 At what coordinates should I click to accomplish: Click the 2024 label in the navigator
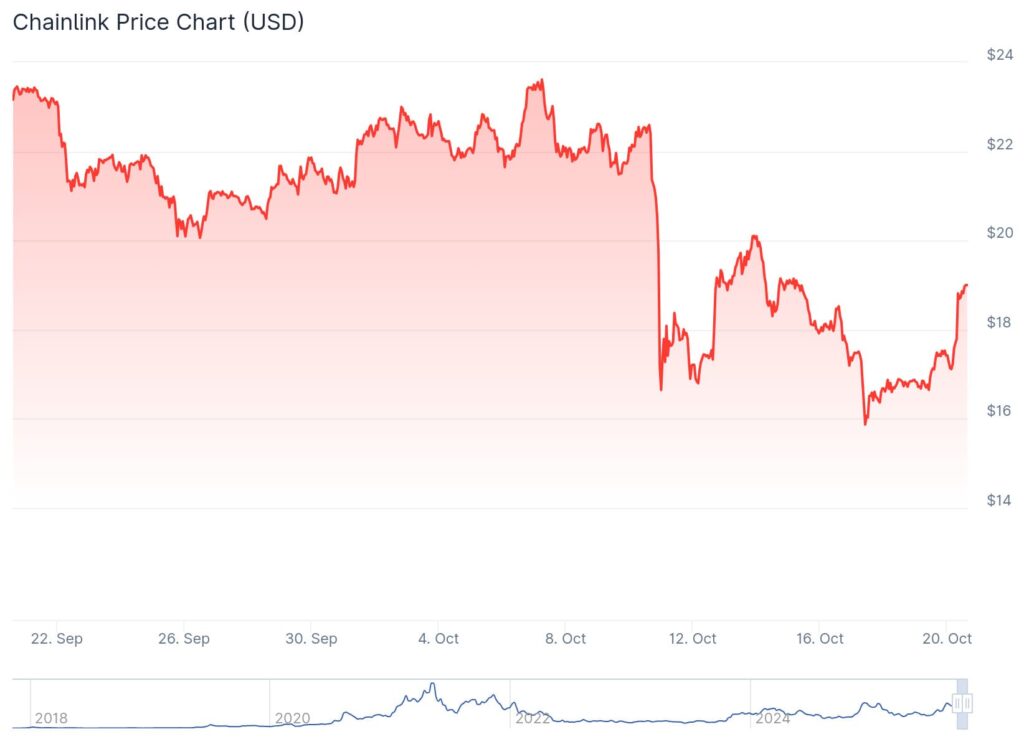[773, 718]
